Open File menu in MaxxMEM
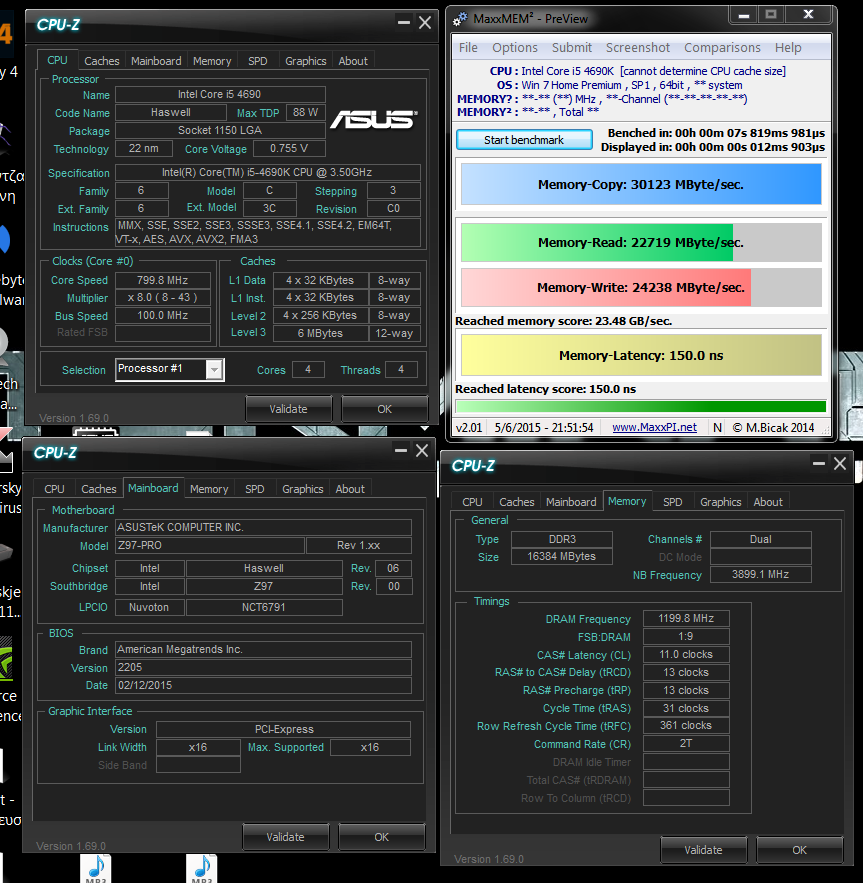This screenshot has width=863, height=883. coord(468,48)
